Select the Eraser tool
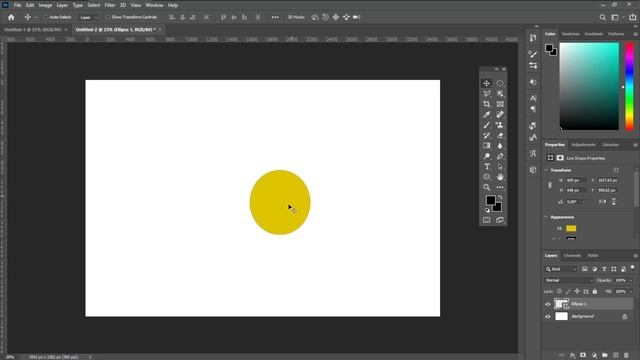Image resolution: width=640 pixels, height=360 pixels. coord(500,136)
